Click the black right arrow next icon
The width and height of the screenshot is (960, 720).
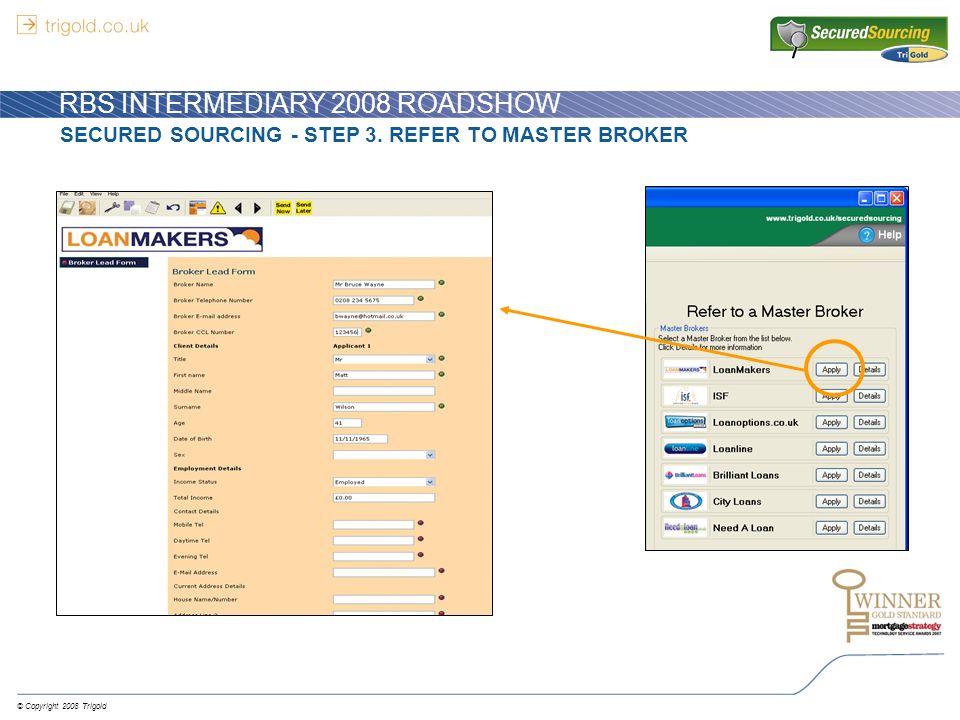(258, 208)
